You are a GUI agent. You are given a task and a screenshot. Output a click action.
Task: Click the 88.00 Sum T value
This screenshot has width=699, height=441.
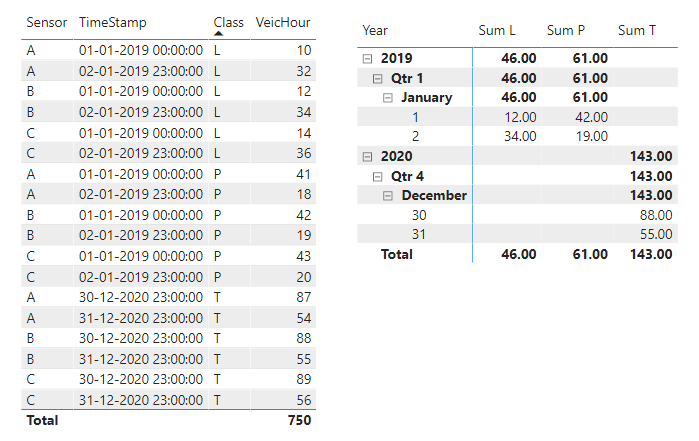(656, 215)
